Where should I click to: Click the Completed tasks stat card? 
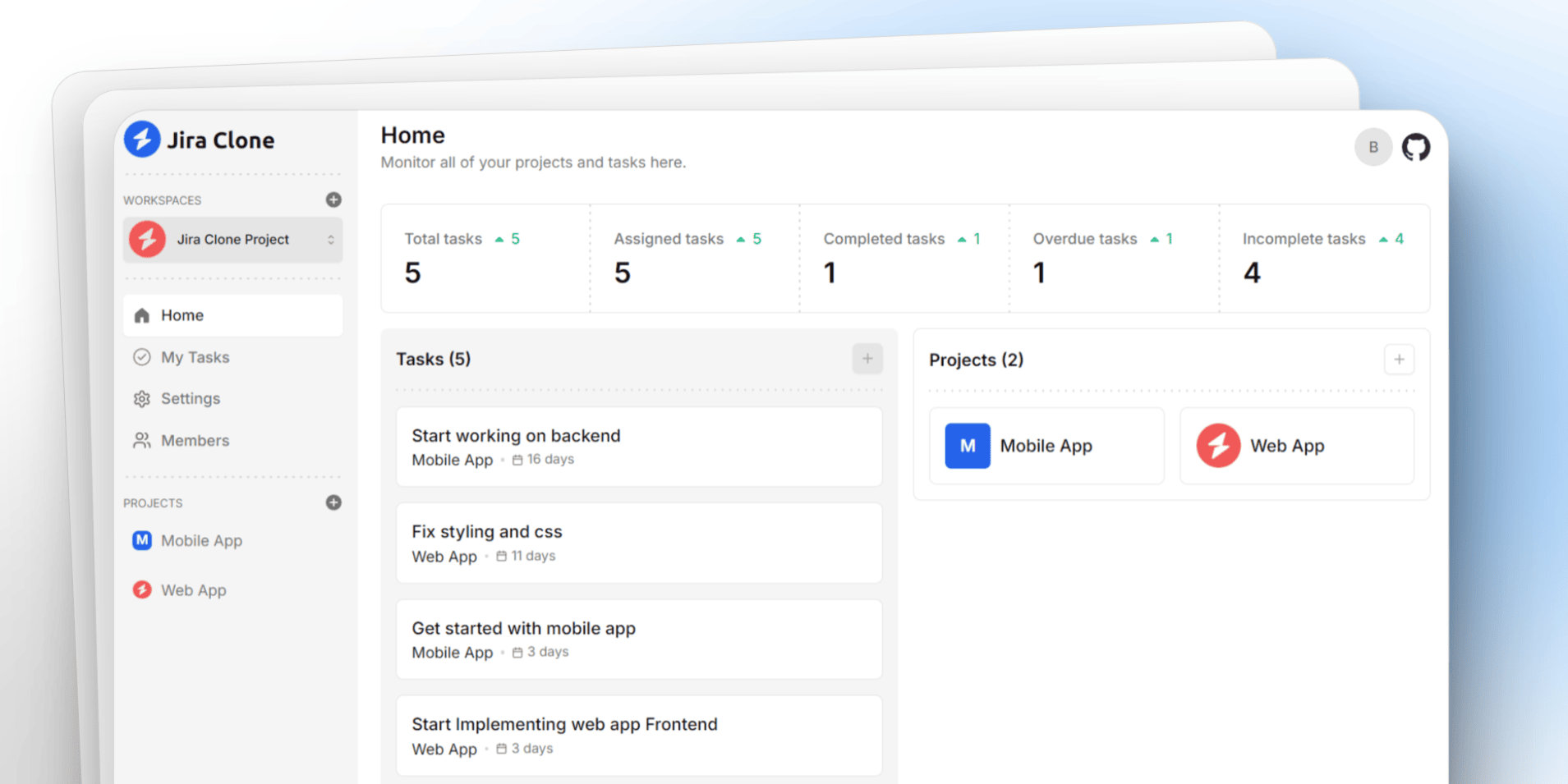tap(904, 258)
